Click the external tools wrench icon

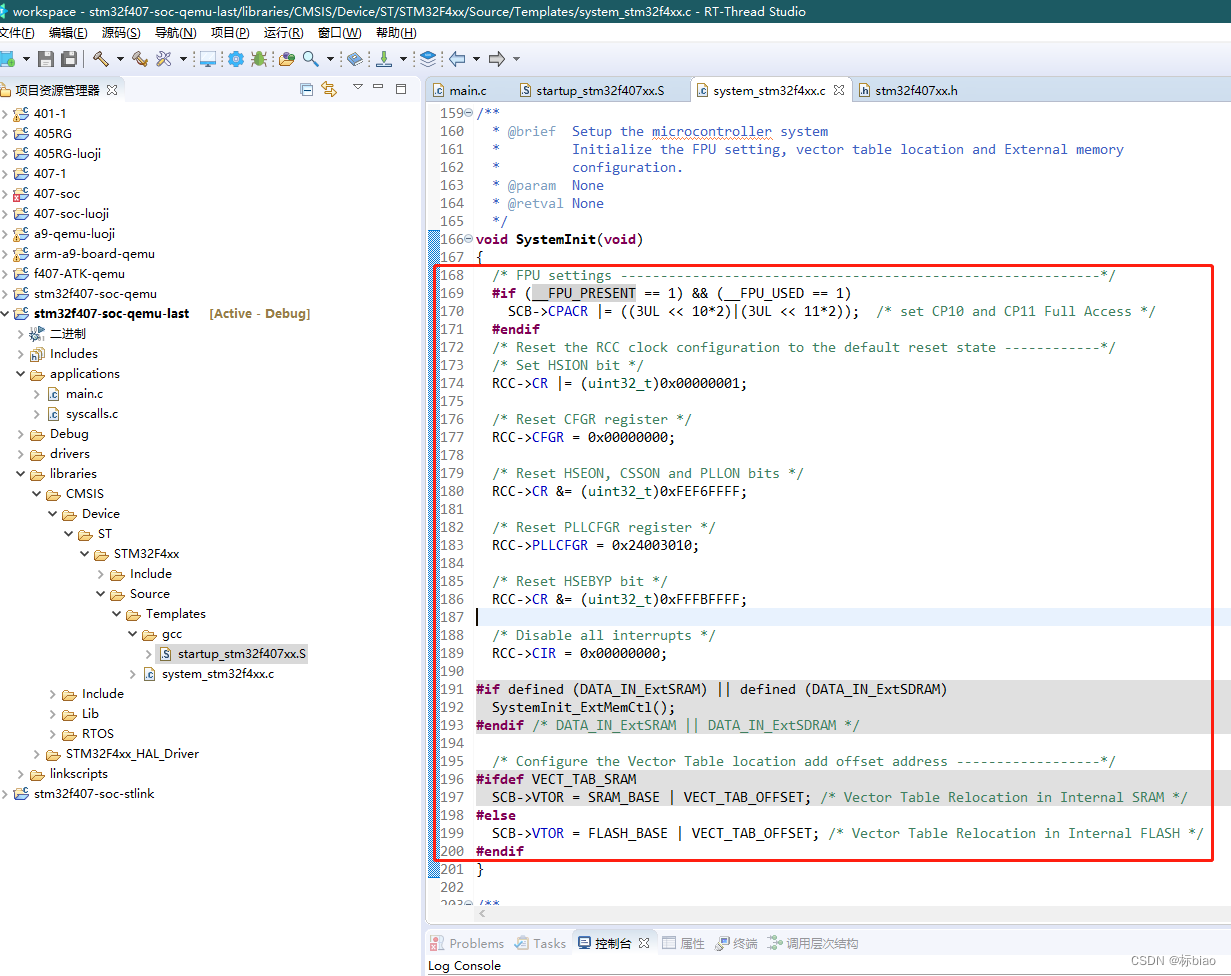(x=162, y=58)
